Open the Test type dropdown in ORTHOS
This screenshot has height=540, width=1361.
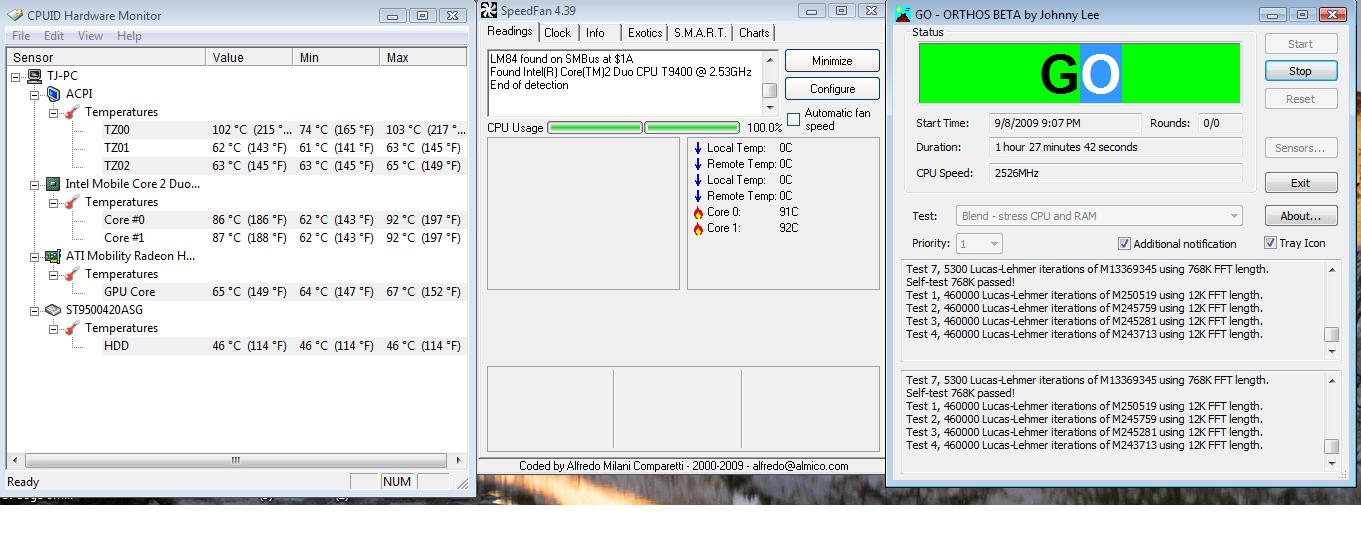pos(1099,216)
